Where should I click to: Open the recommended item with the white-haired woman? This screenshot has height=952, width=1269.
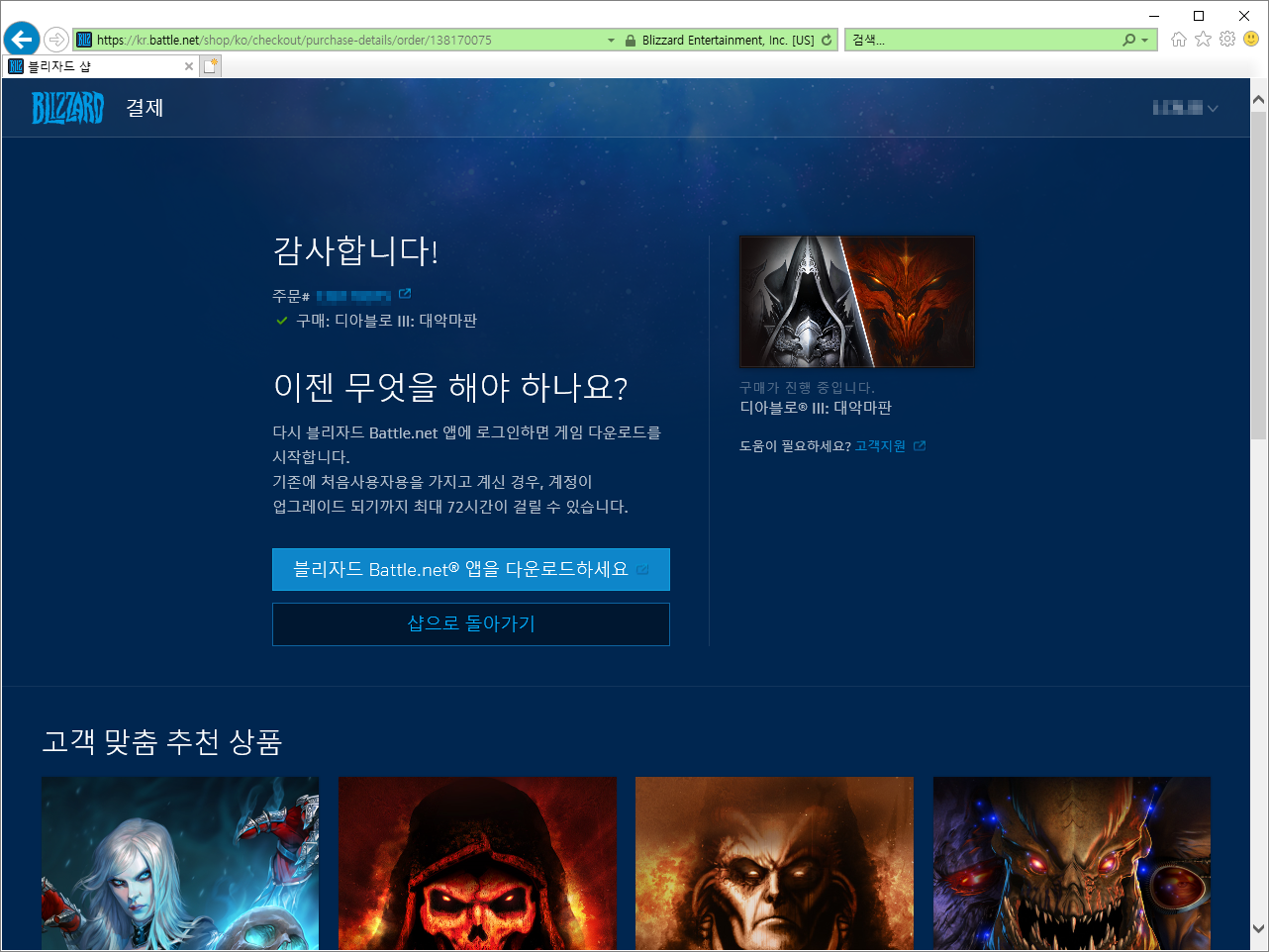coord(180,863)
